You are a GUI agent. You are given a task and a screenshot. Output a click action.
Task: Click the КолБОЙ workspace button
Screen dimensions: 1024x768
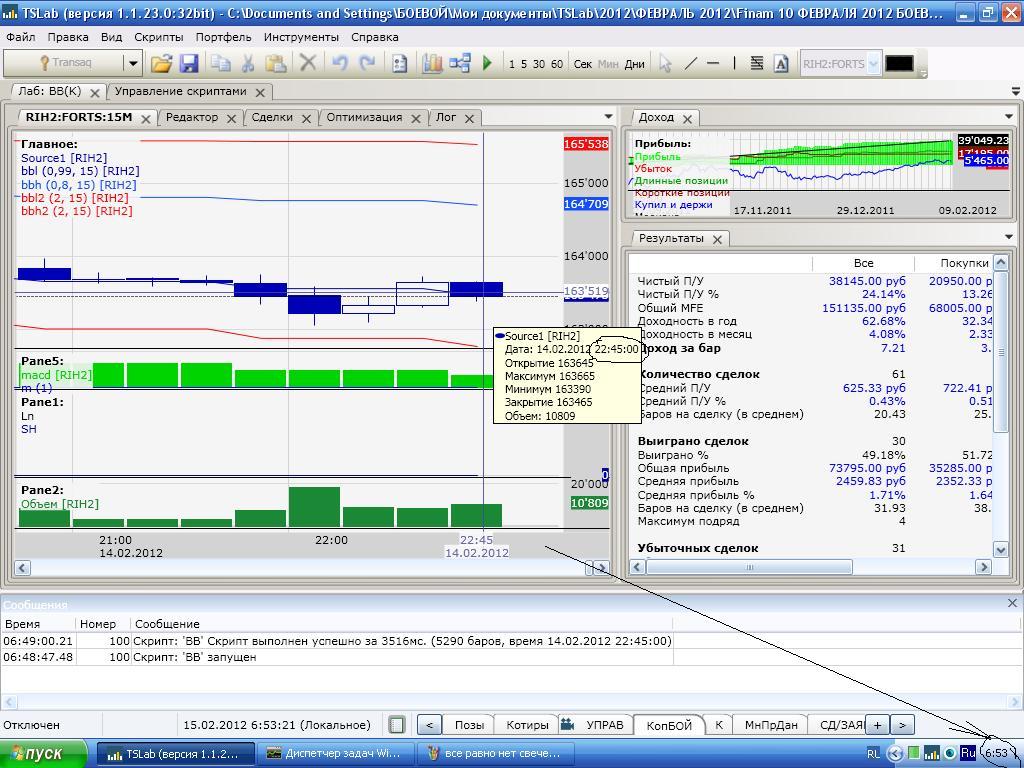pyautogui.click(x=668, y=725)
